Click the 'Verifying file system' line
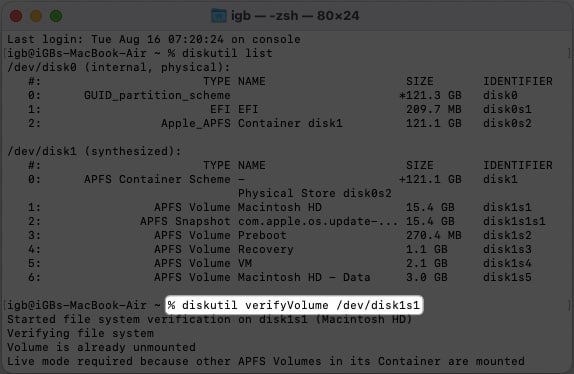This screenshot has height=374, width=574. pyautogui.click(x=80, y=333)
